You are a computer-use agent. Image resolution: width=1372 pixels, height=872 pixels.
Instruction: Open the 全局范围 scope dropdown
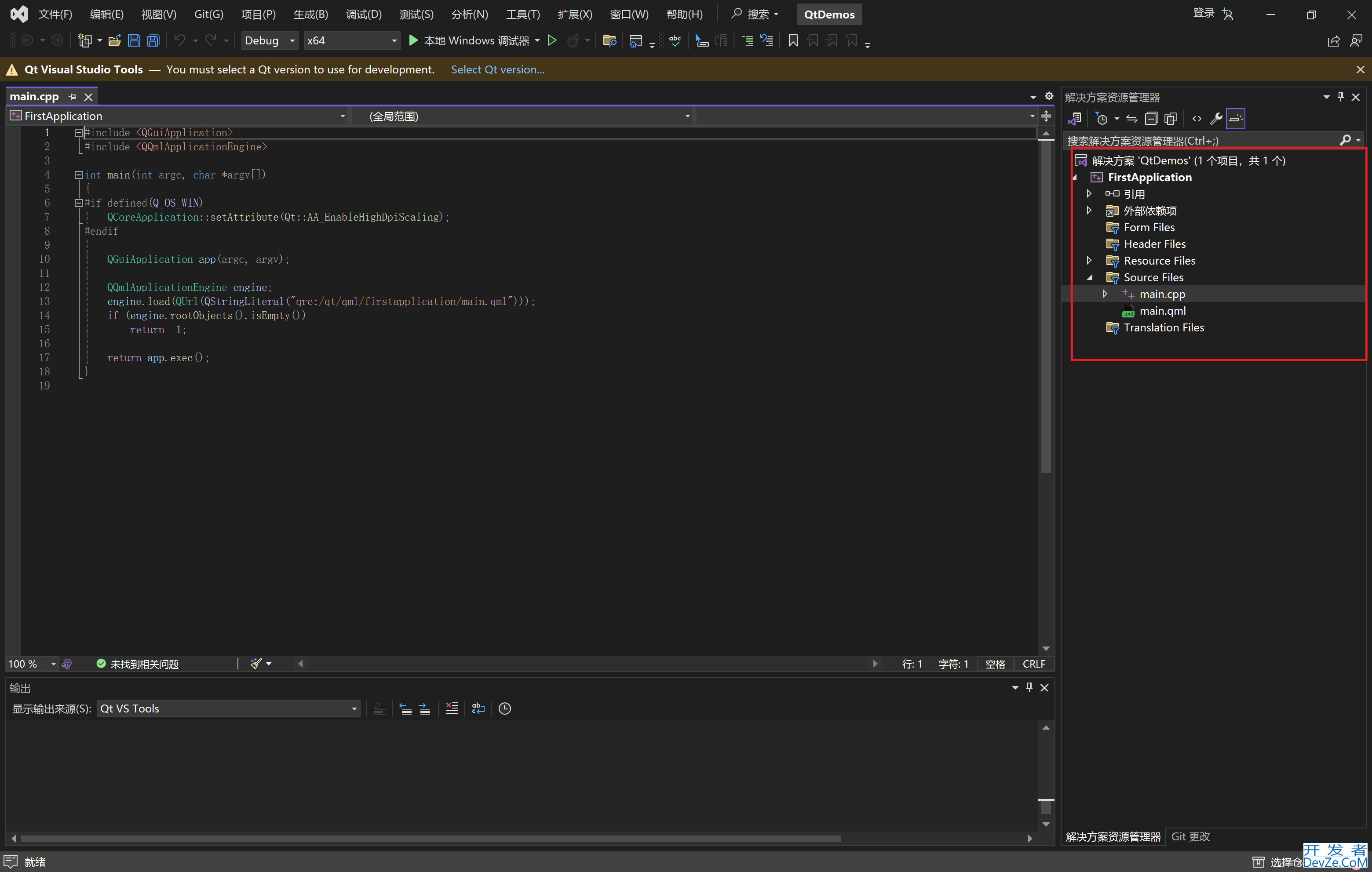(522, 116)
